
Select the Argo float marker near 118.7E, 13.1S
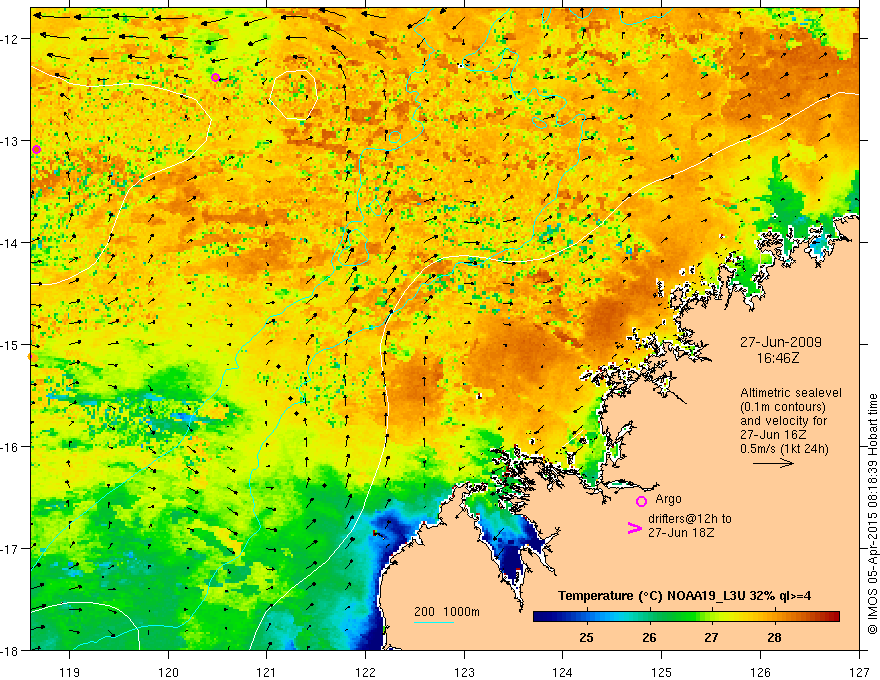click(x=36, y=149)
